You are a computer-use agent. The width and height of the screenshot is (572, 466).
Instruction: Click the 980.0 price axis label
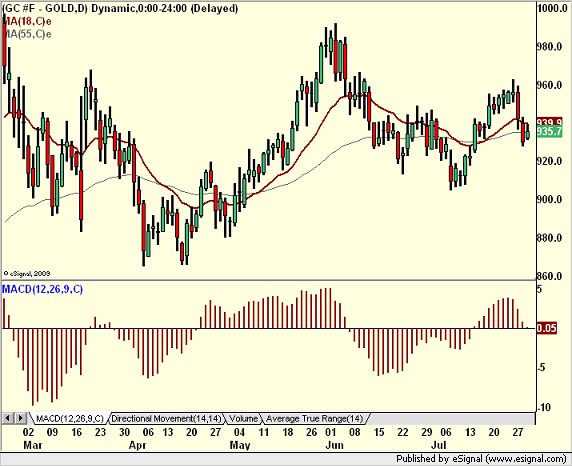coord(549,47)
